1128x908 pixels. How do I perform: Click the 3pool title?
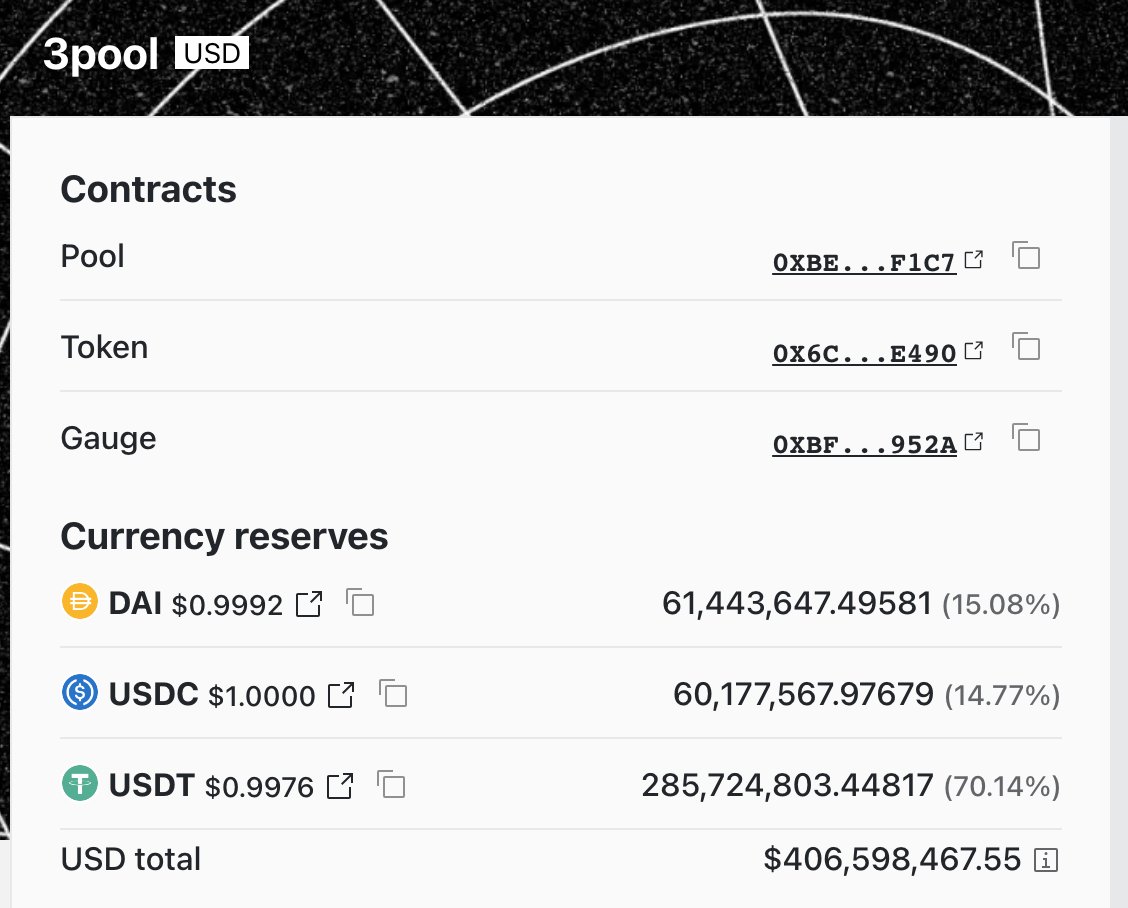point(101,55)
